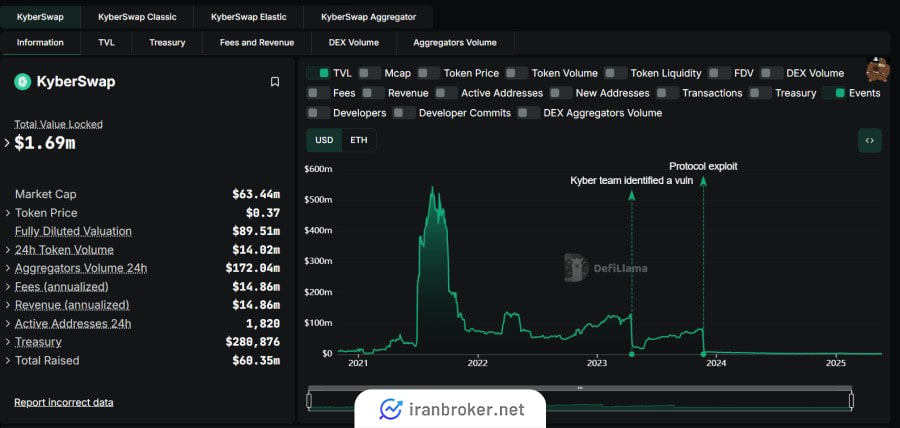
Task: Expand the Treasury row details
Action: (8, 342)
